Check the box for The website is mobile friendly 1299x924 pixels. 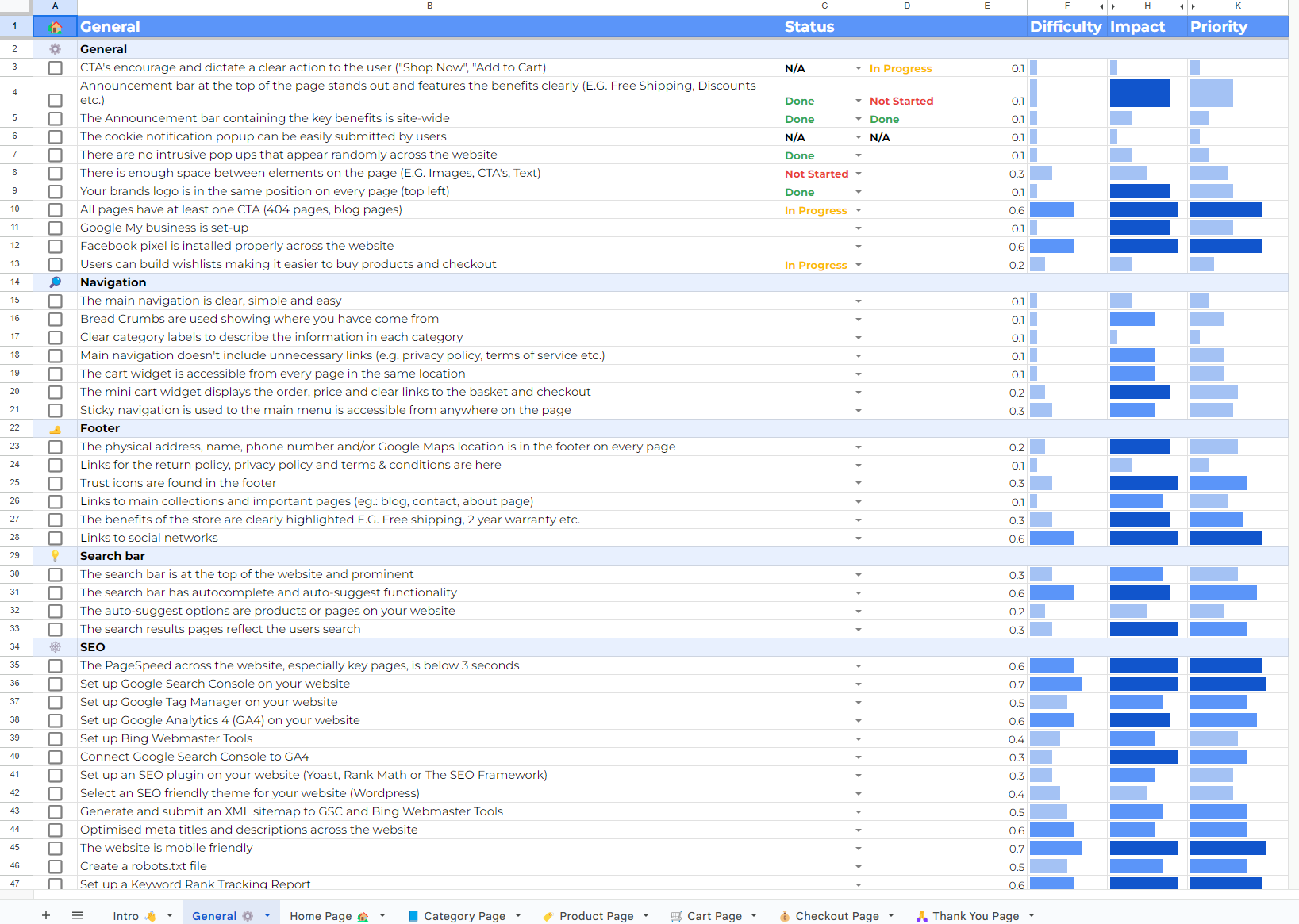56,849
